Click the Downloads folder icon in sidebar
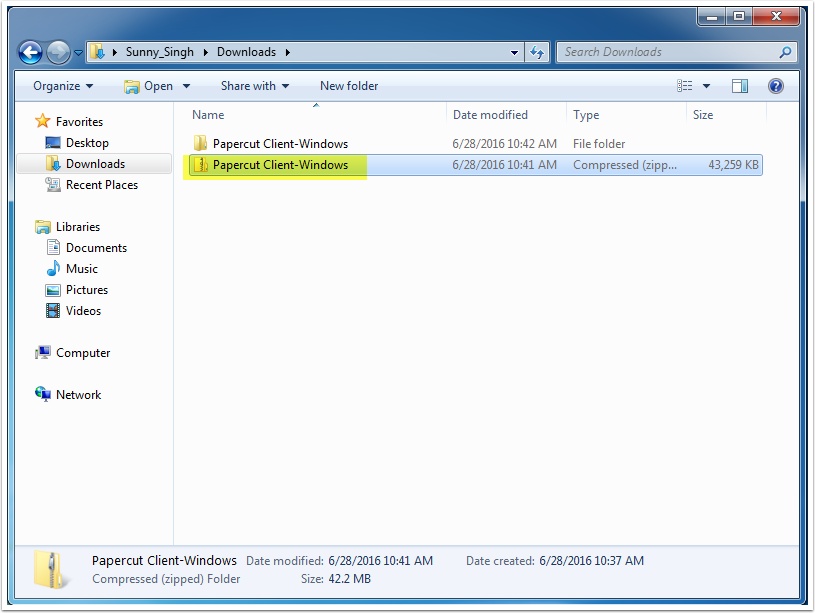The width and height of the screenshot is (815, 613). click(x=53, y=164)
